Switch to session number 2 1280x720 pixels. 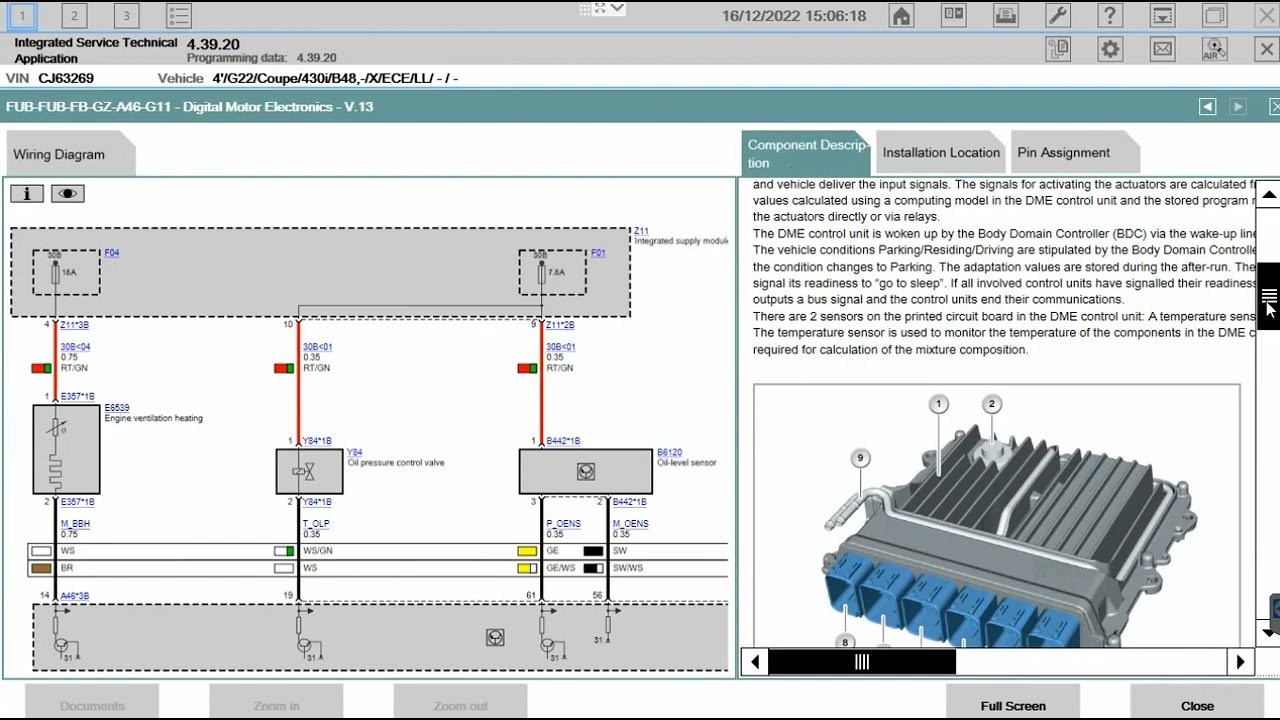pyautogui.click(x=74, y=16)
